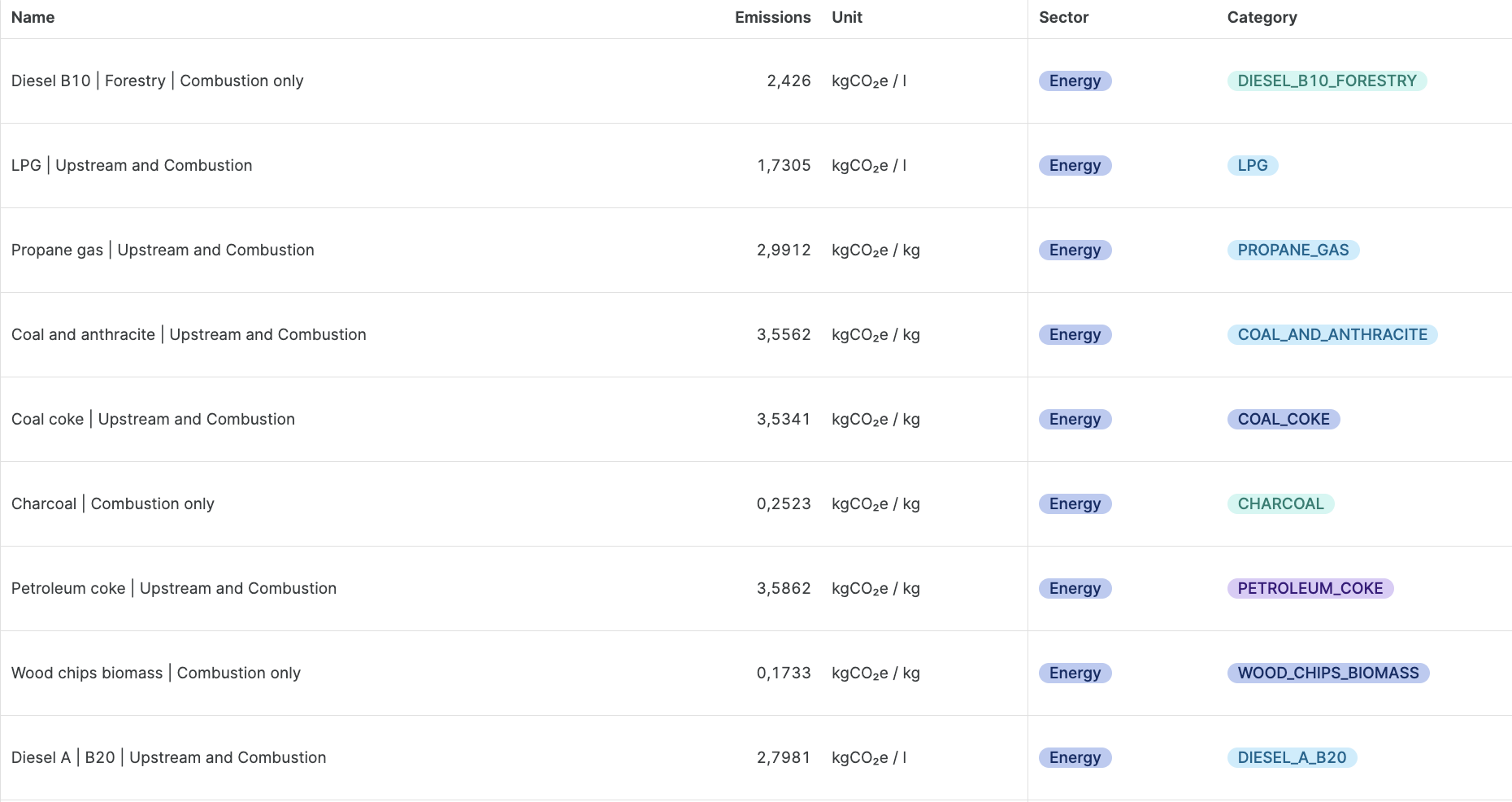Click emissions value 3,5341 for Coal coke
The image size is (1512, 802).
point(784,419)
